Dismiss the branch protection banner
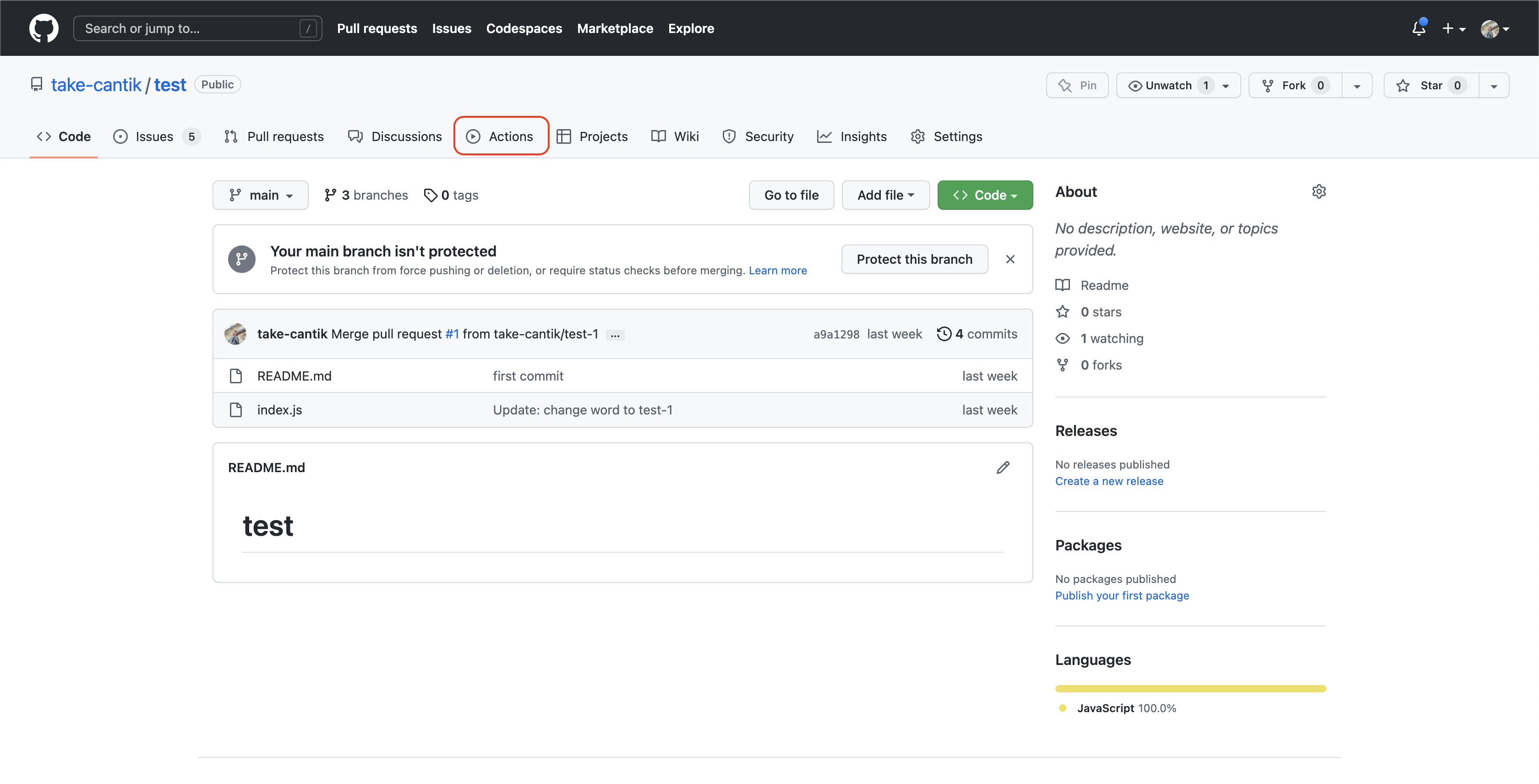 tap(1010, 259)
